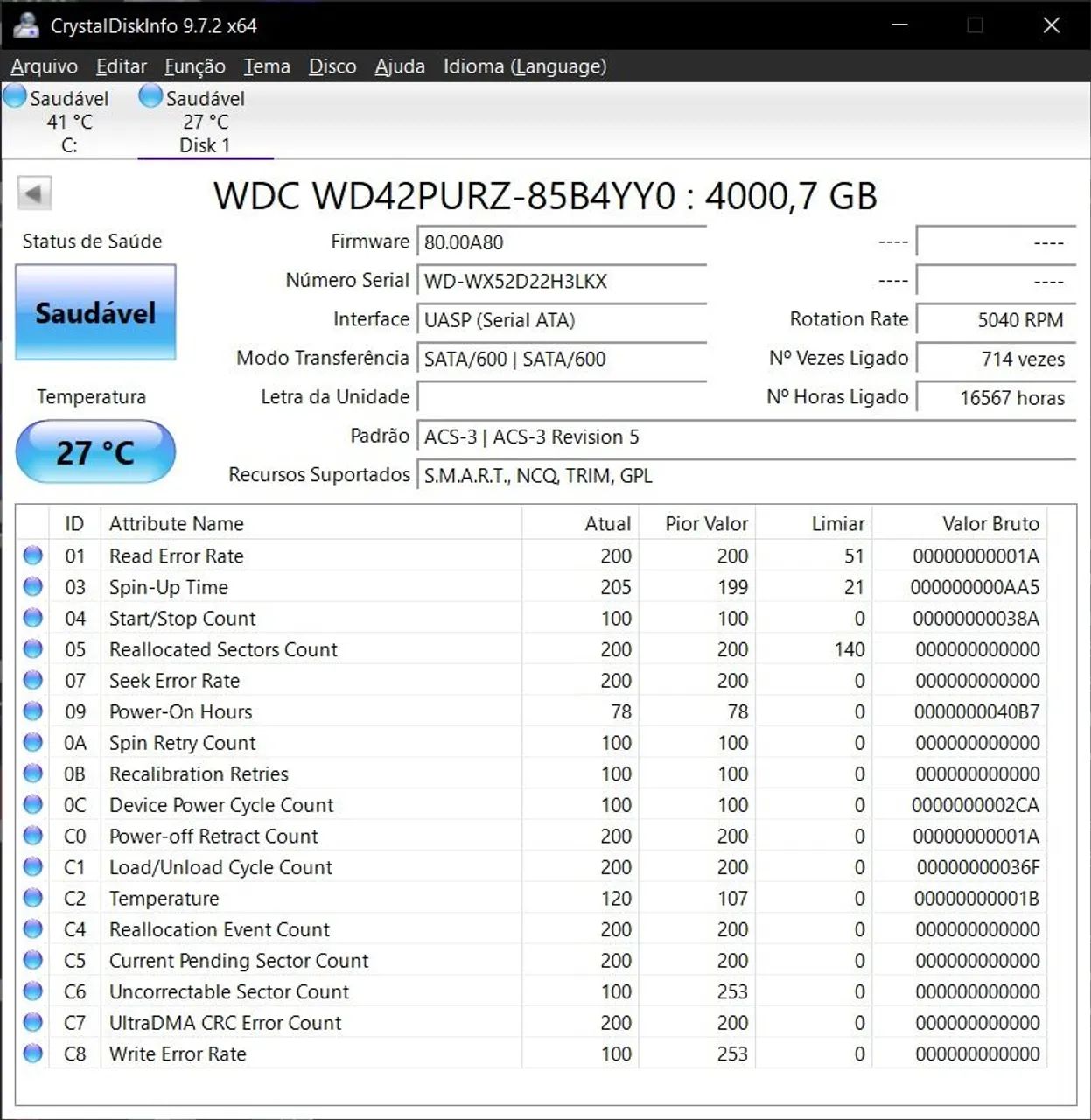Click status icon for Reallocated Sectors Count

click(33, 649)
